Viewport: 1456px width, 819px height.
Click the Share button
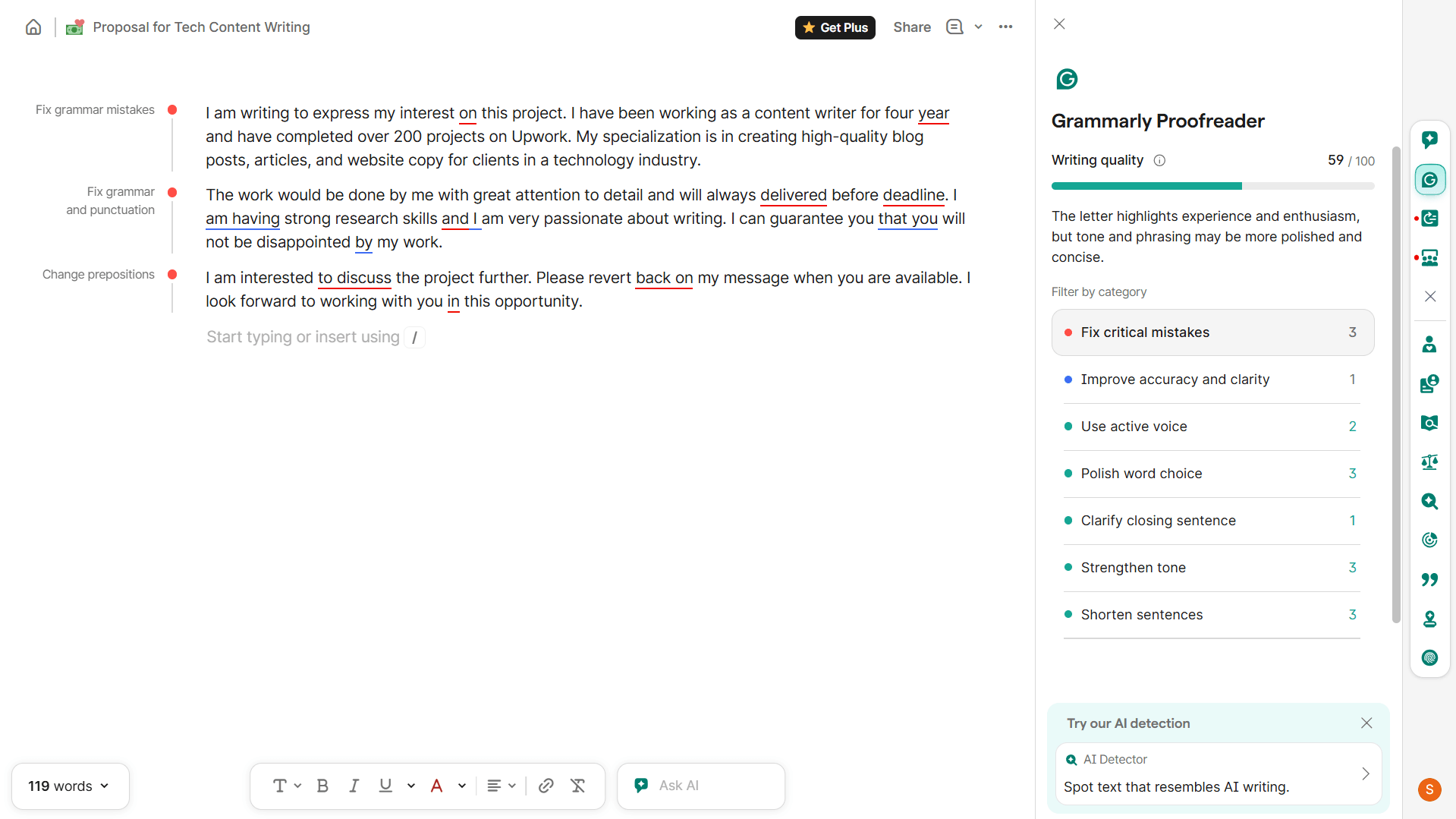[x=912, y=27]
